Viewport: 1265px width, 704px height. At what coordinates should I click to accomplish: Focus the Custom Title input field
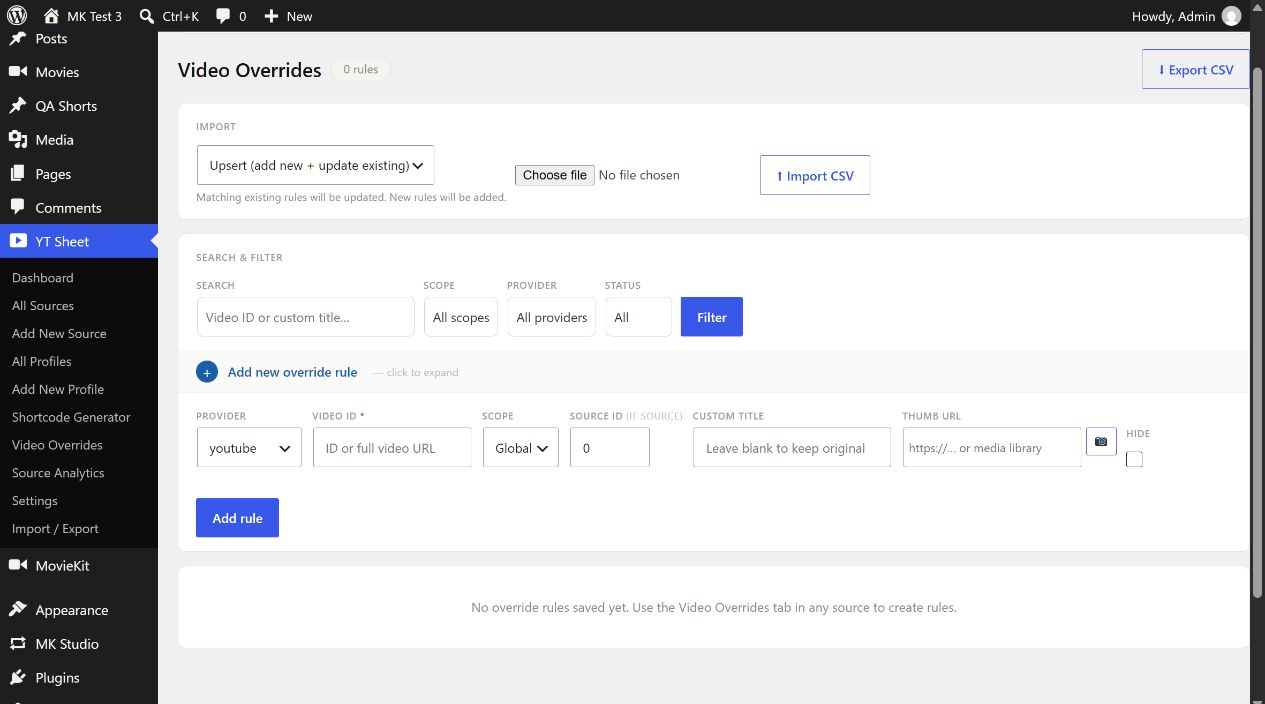(x=792, y=448)
